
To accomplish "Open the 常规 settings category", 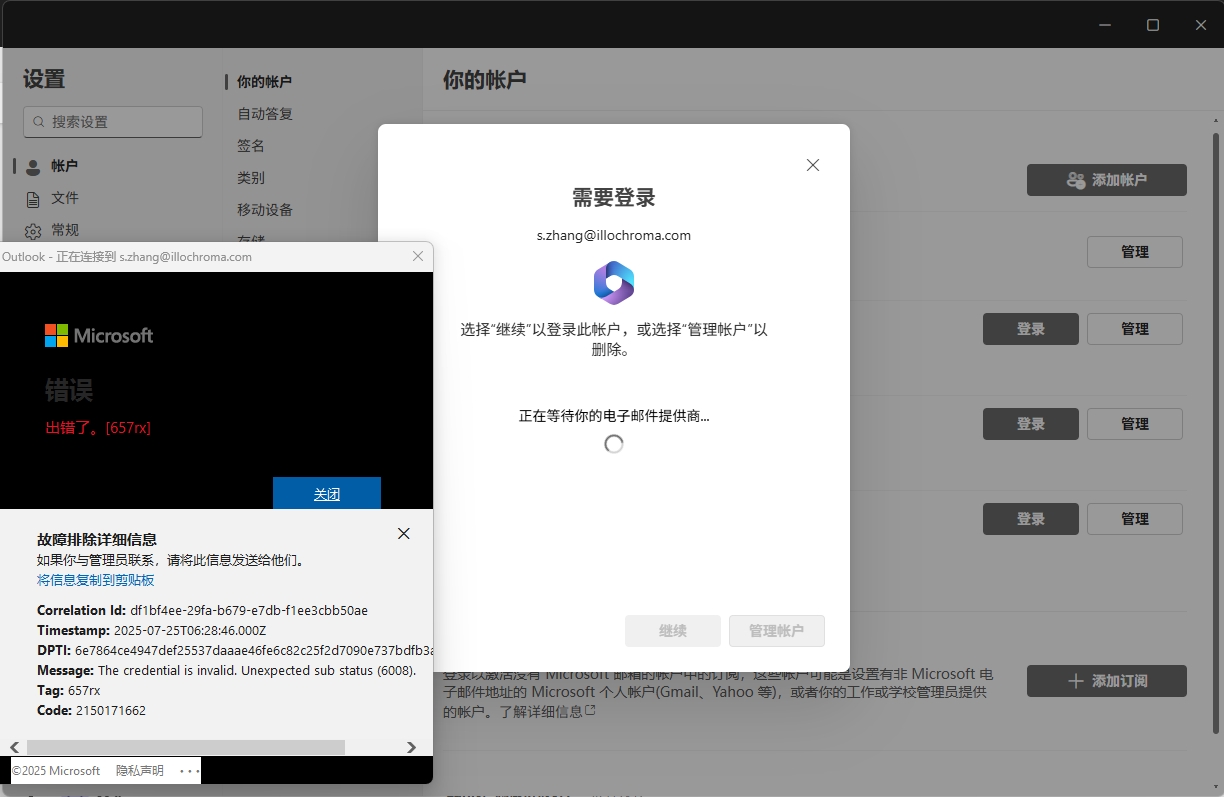I will (64, 230).
